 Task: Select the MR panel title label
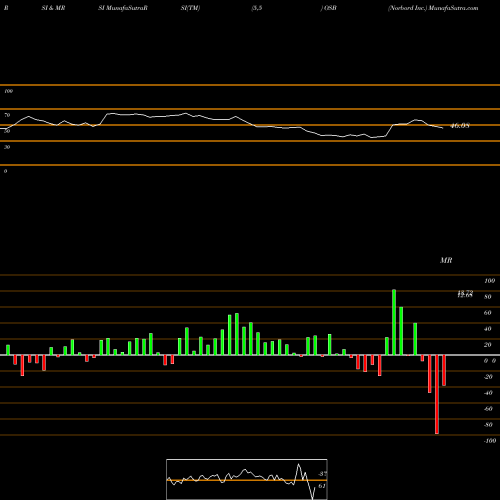tap(446, 260)
